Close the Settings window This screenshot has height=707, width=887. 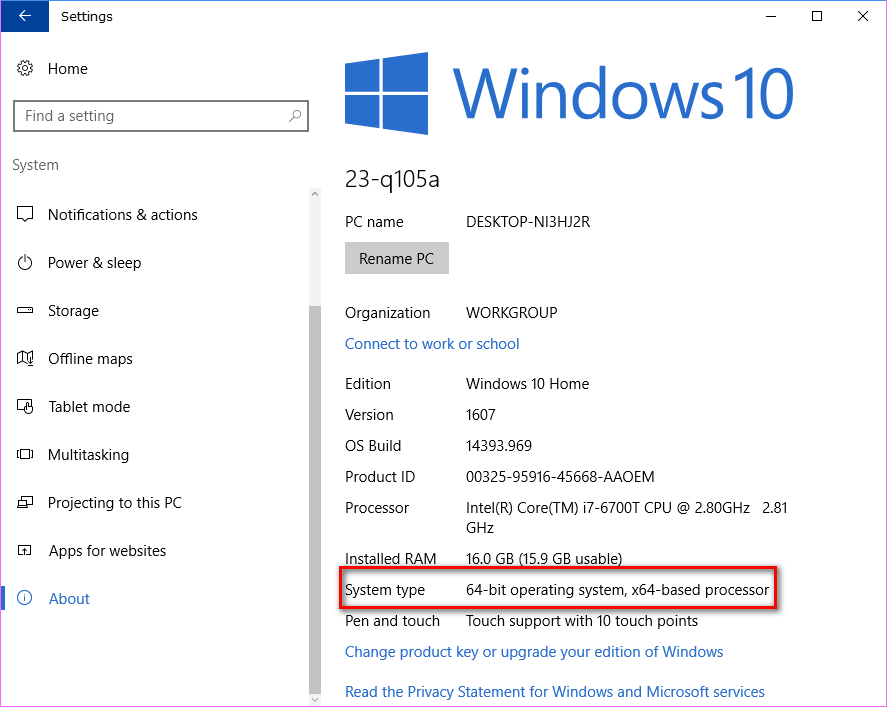coord(863,16)
